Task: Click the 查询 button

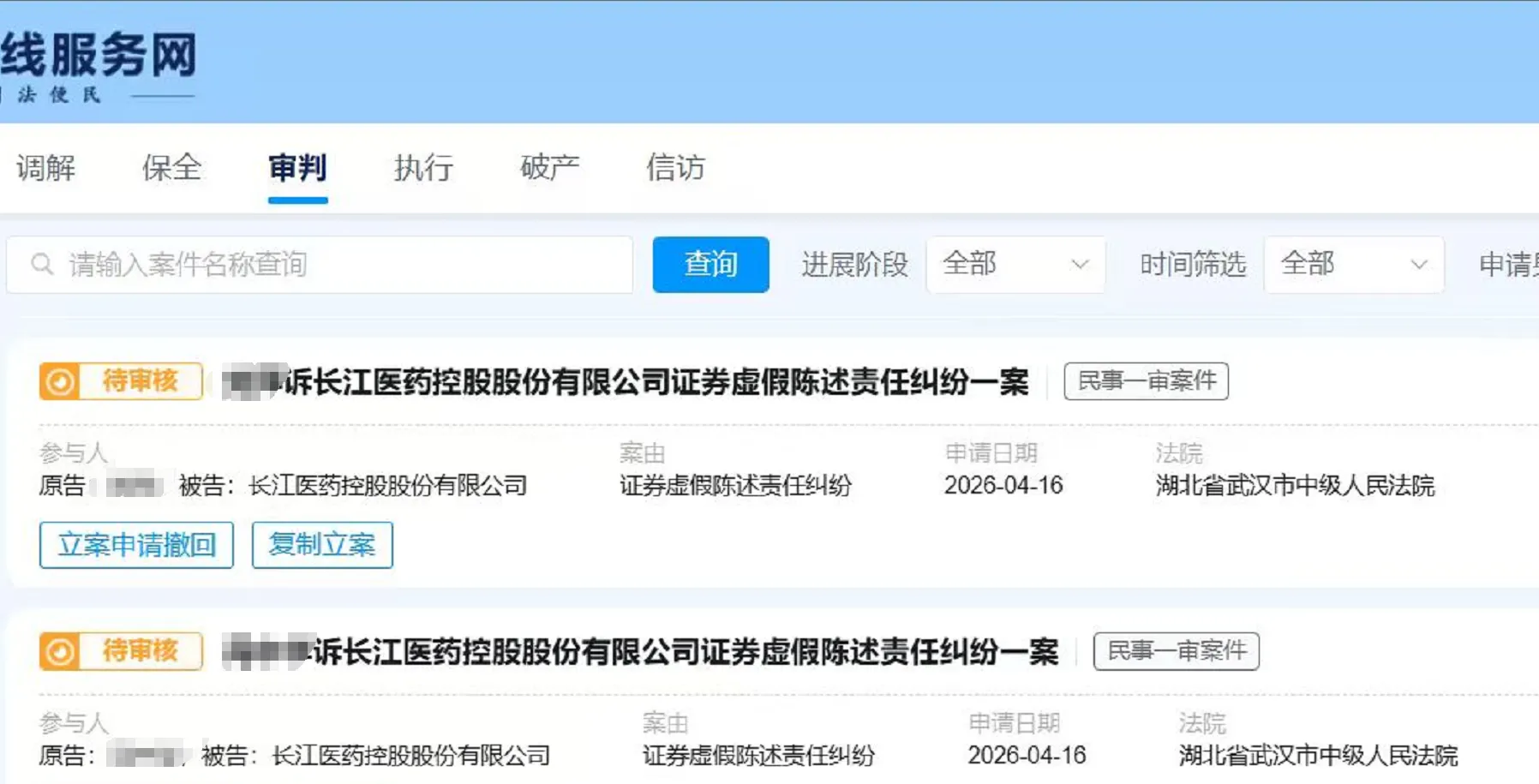Action: (x=710, y=265)
